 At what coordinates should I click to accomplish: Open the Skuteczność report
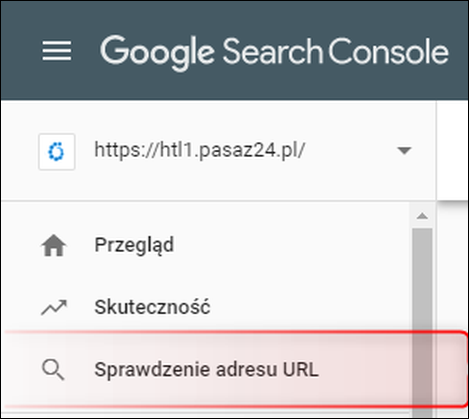coord(206,307)
